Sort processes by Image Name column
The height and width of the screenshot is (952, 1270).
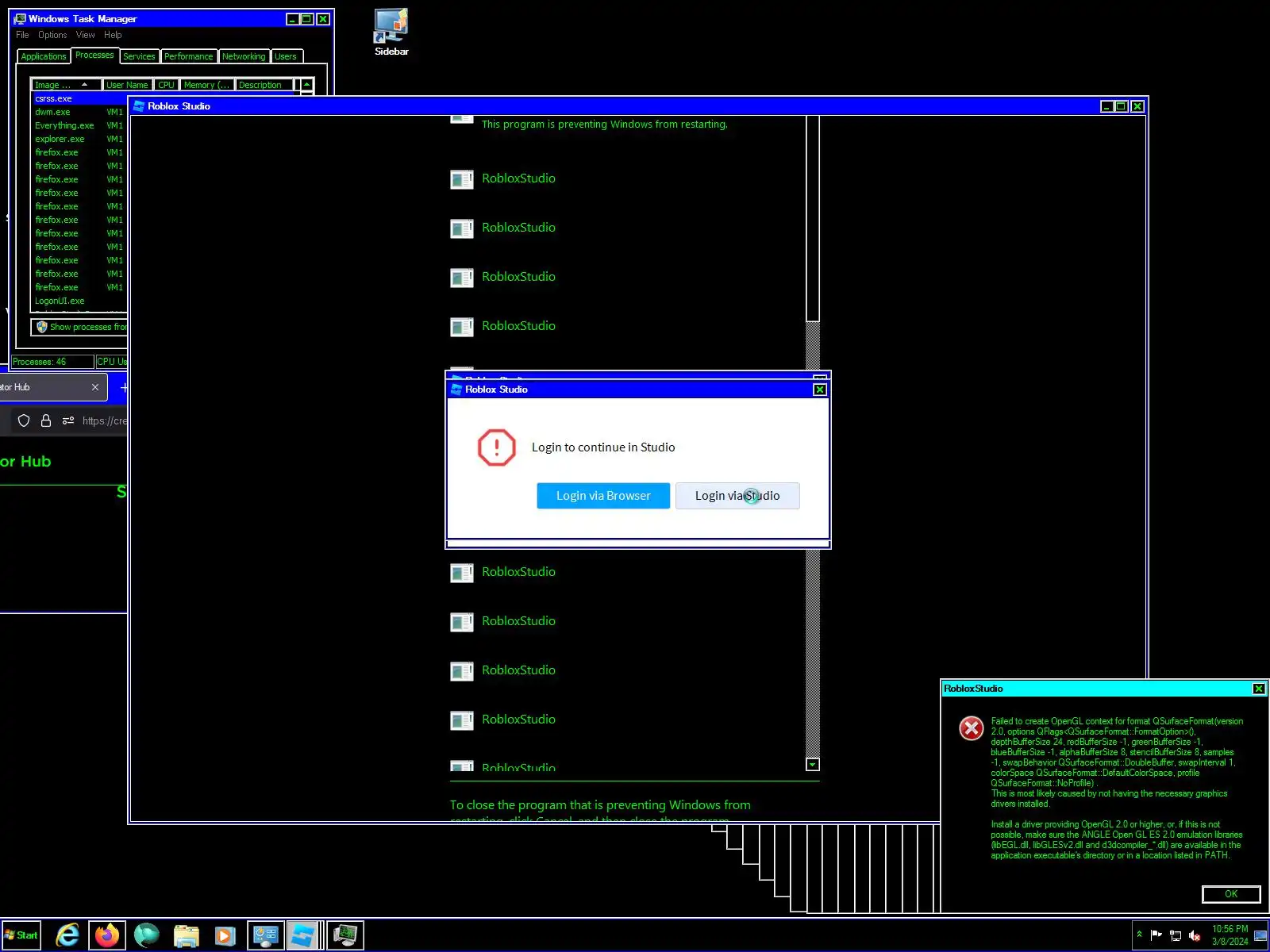pos(67,85)
